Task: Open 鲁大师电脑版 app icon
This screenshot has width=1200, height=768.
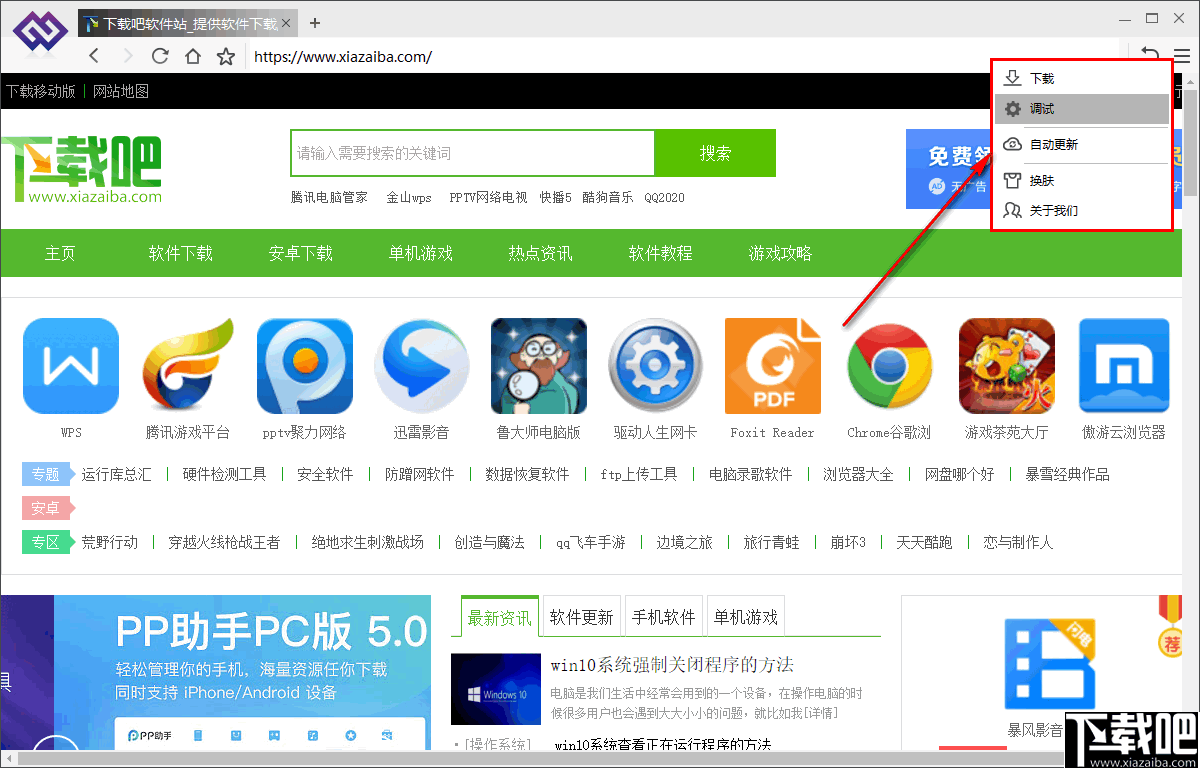Action: click(x=539, y=366)
